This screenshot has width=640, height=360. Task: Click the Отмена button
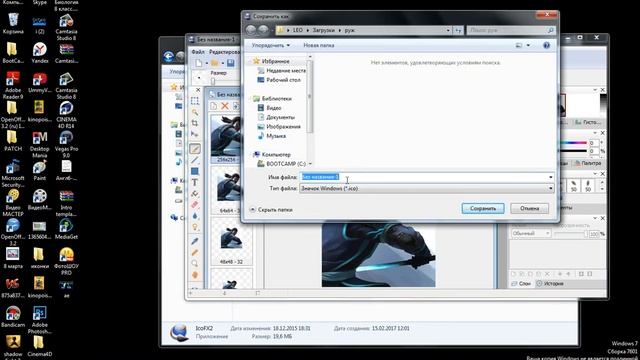(529, 209)
